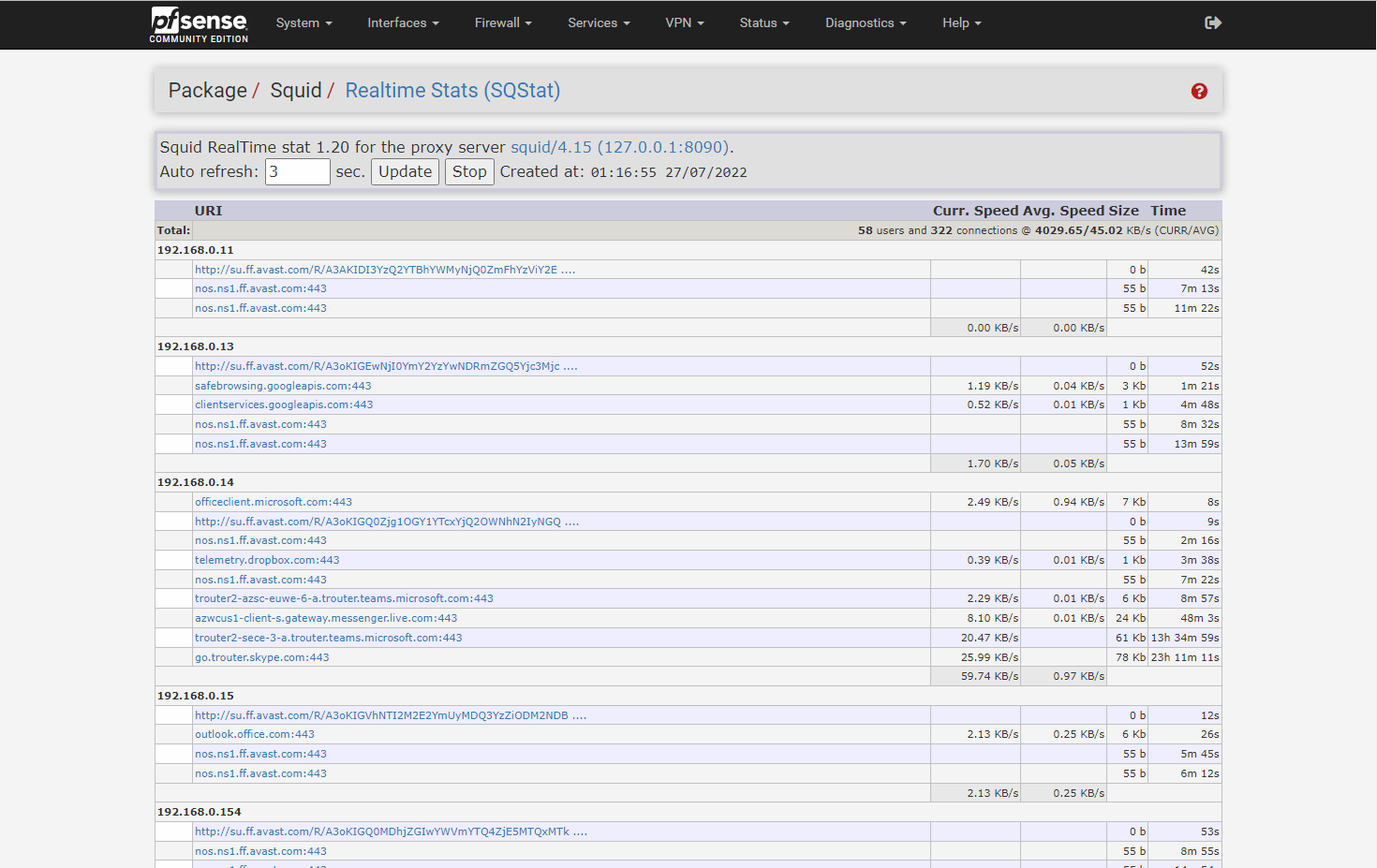Image resolution: width=1377 pixels, height=868 pixels.
Task: Click the Package breadcrumb text
Action: click(x=207, y=91)
